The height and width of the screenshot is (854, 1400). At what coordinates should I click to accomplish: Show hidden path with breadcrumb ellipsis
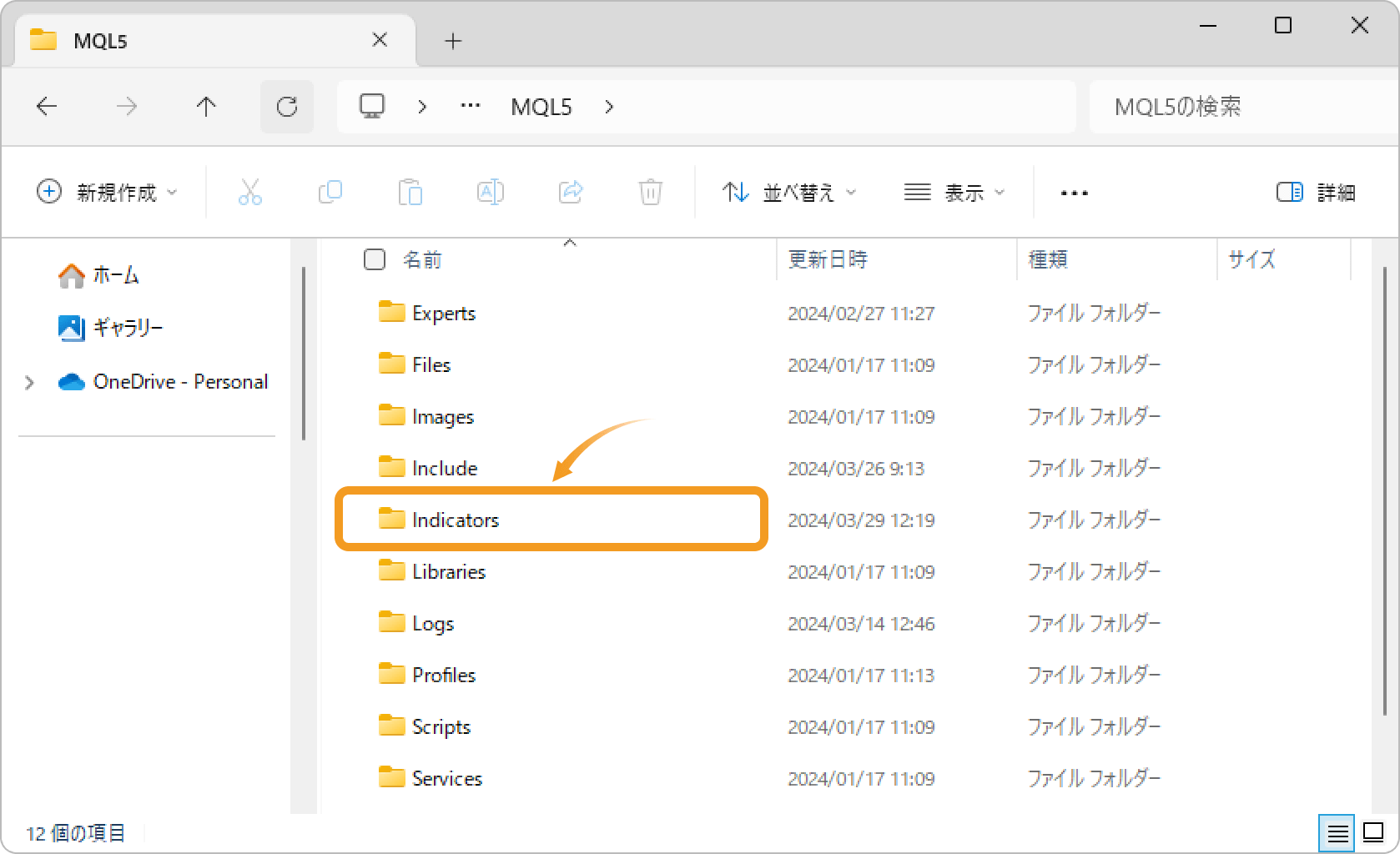[471, 106]
